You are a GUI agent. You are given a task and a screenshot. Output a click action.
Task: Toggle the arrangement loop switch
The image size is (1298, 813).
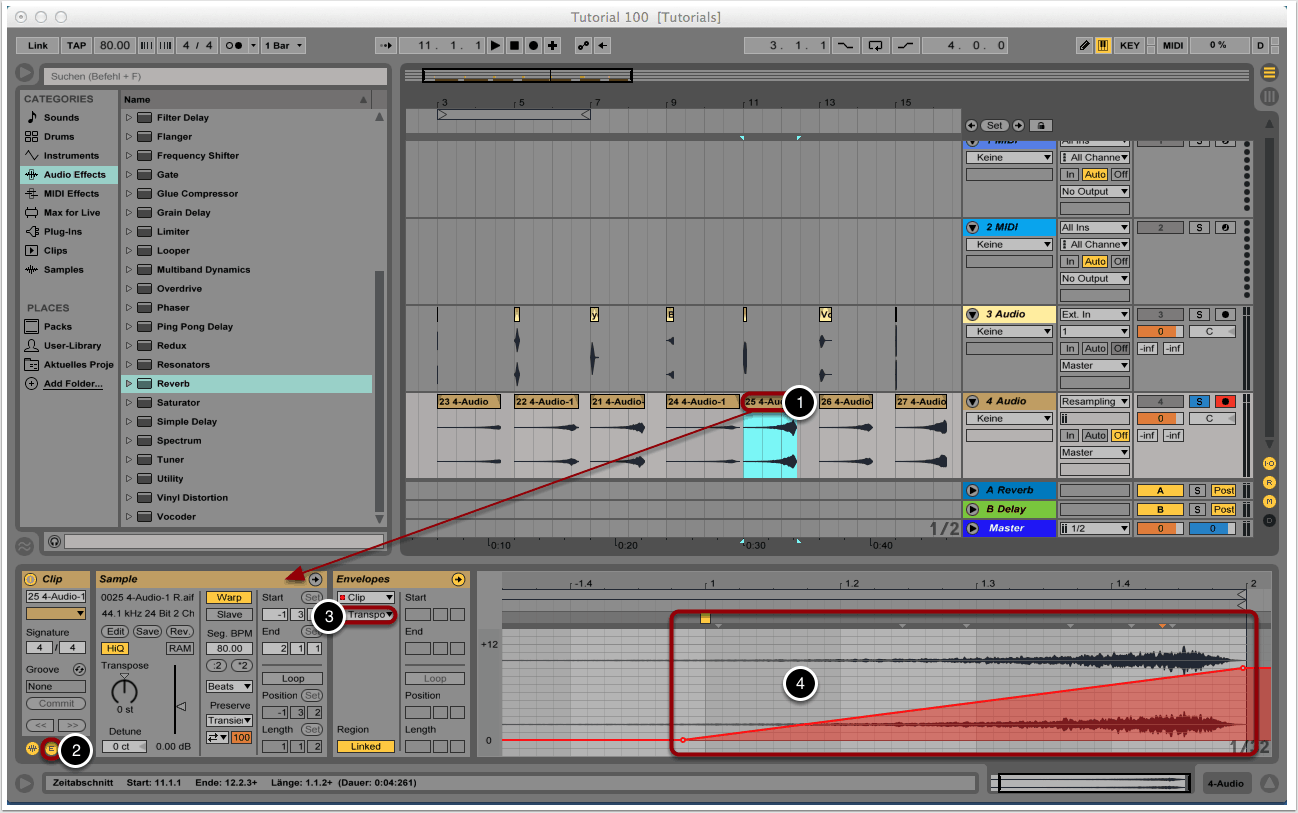click(876, 46)
